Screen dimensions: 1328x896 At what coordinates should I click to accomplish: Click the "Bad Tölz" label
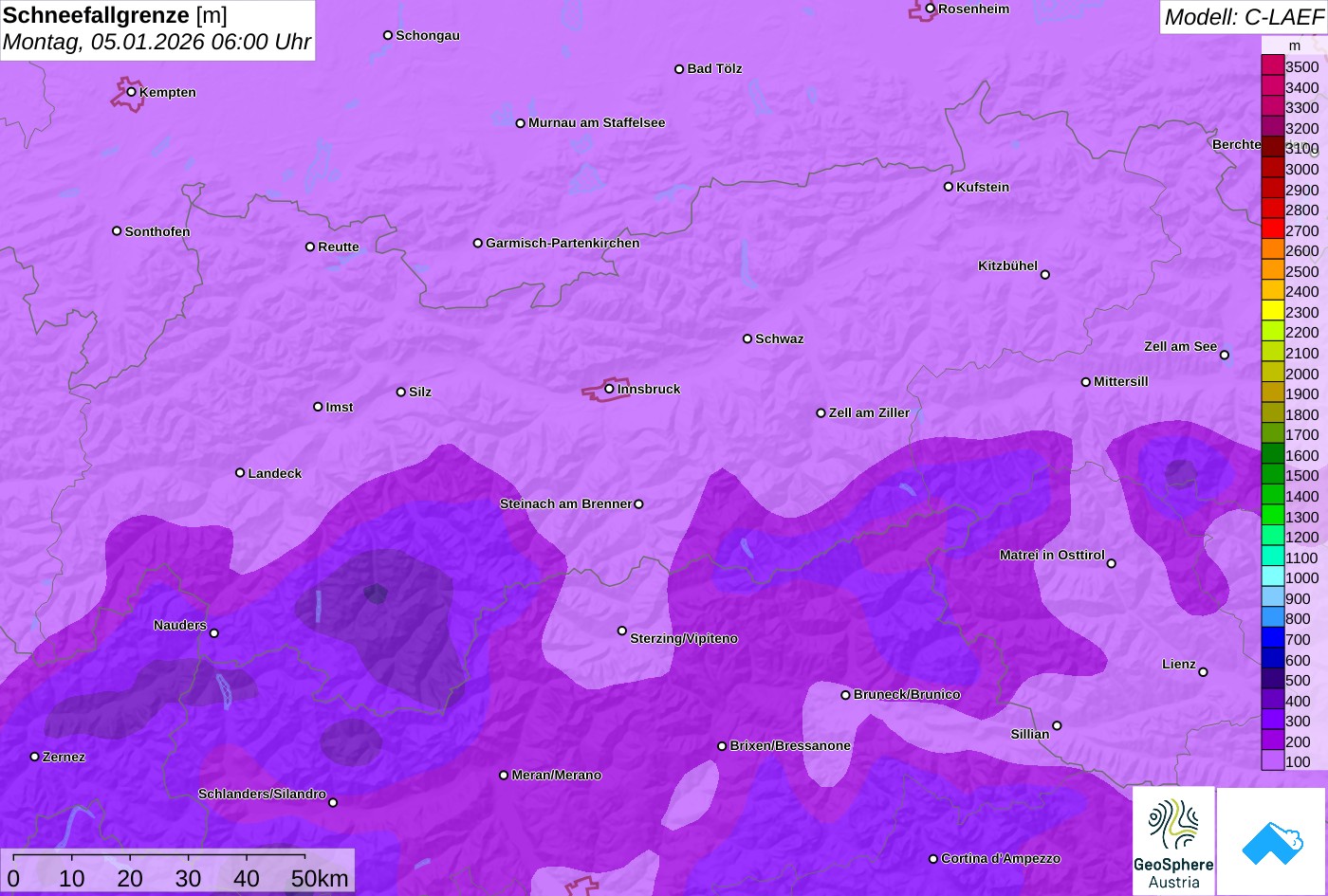714,68
